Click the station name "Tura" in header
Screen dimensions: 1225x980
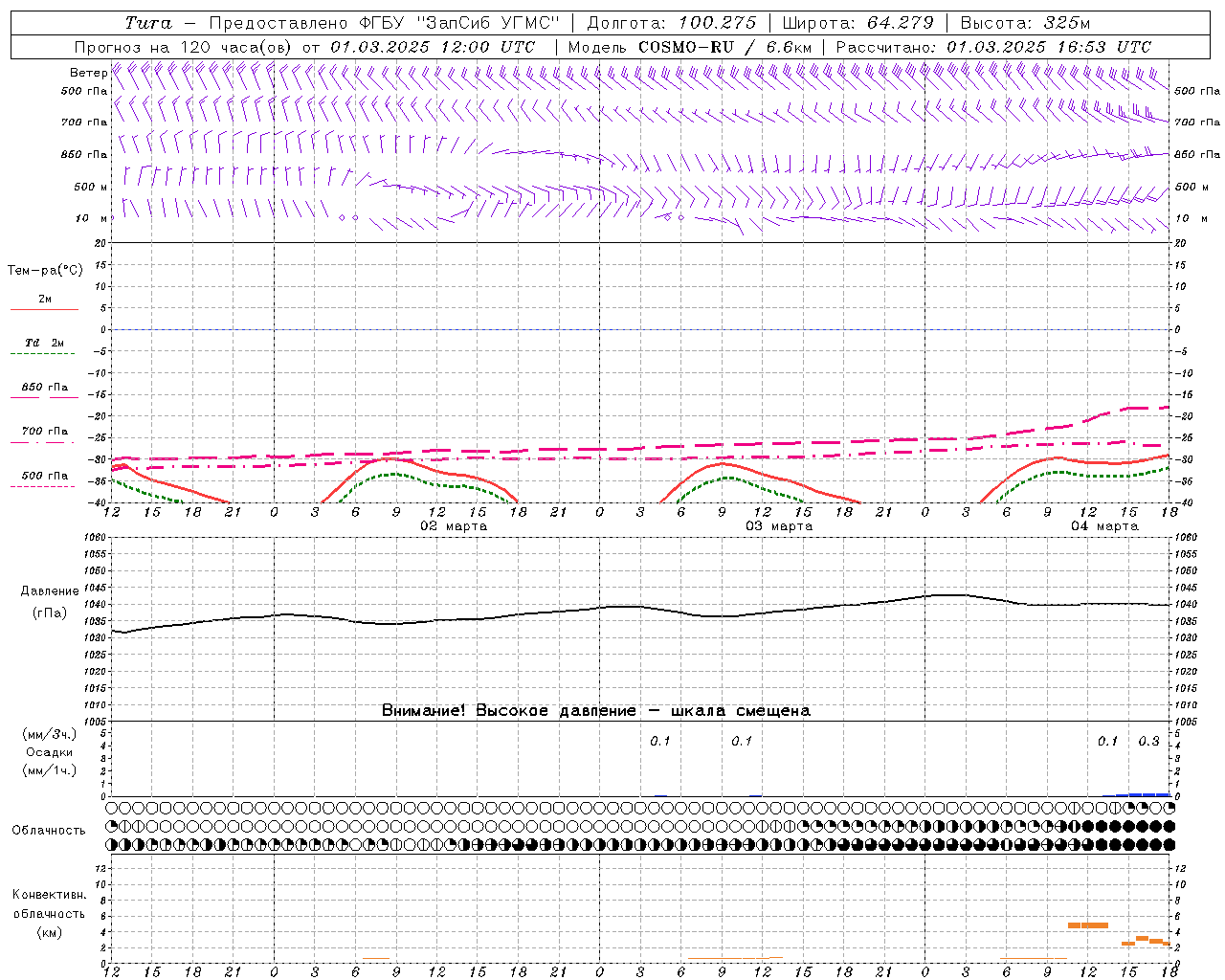pyautogui.click(x=148, y=23)
